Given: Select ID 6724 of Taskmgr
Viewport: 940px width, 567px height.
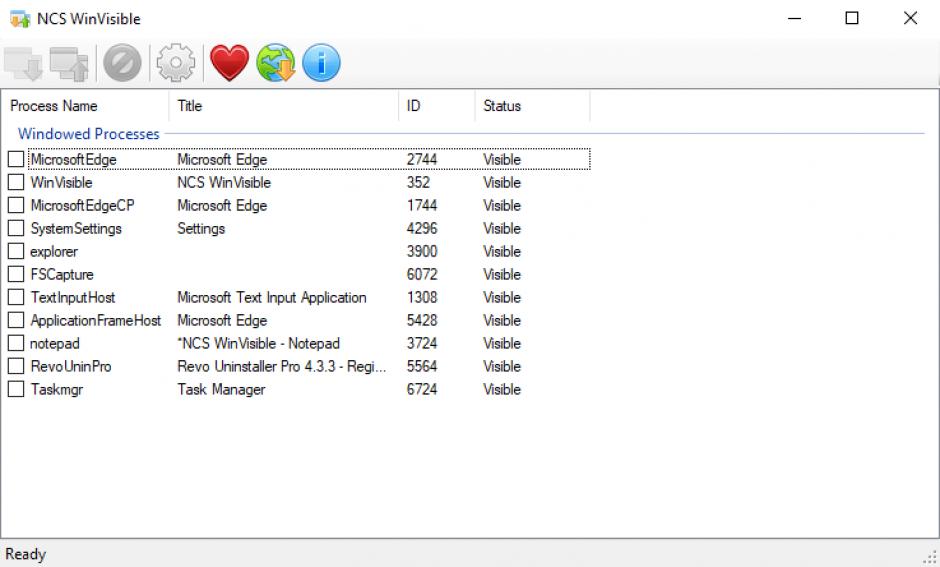Looking at the screenshot, I should [422, 389].
